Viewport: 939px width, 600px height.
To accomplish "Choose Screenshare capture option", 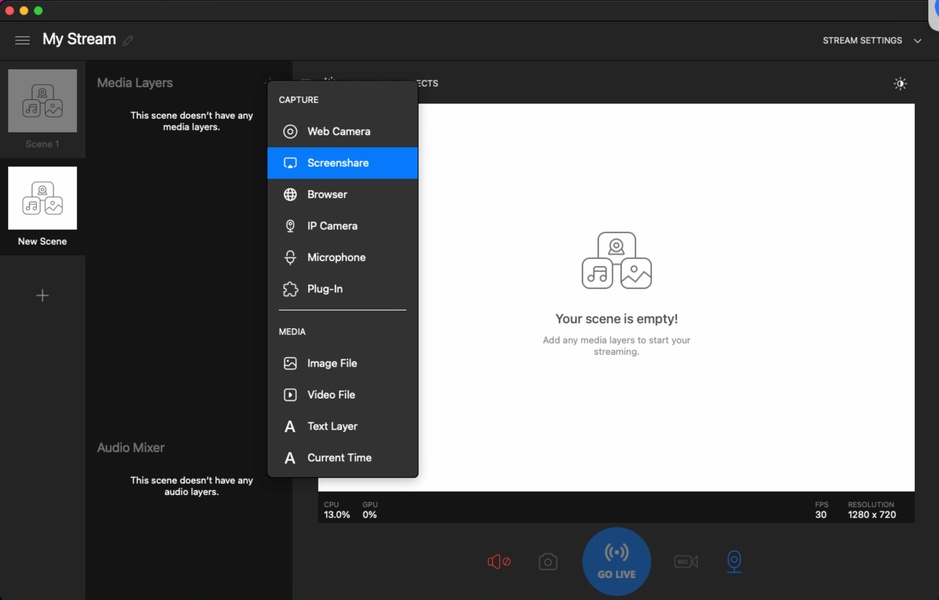I will [338, 163].
